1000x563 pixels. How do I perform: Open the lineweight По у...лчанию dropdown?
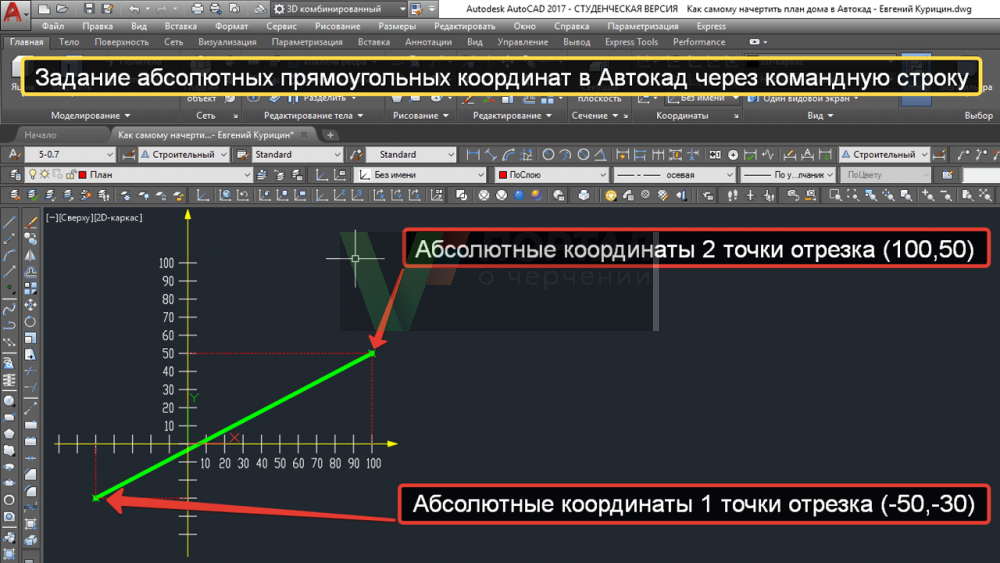(x=788, y=174)
